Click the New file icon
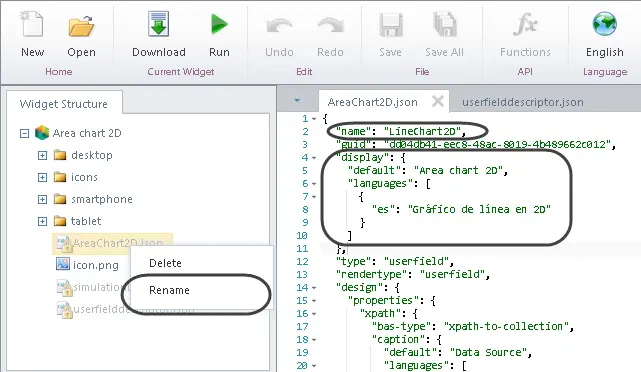Image resolution: width=641 pixels, height=372 pixels. [32, 25]
